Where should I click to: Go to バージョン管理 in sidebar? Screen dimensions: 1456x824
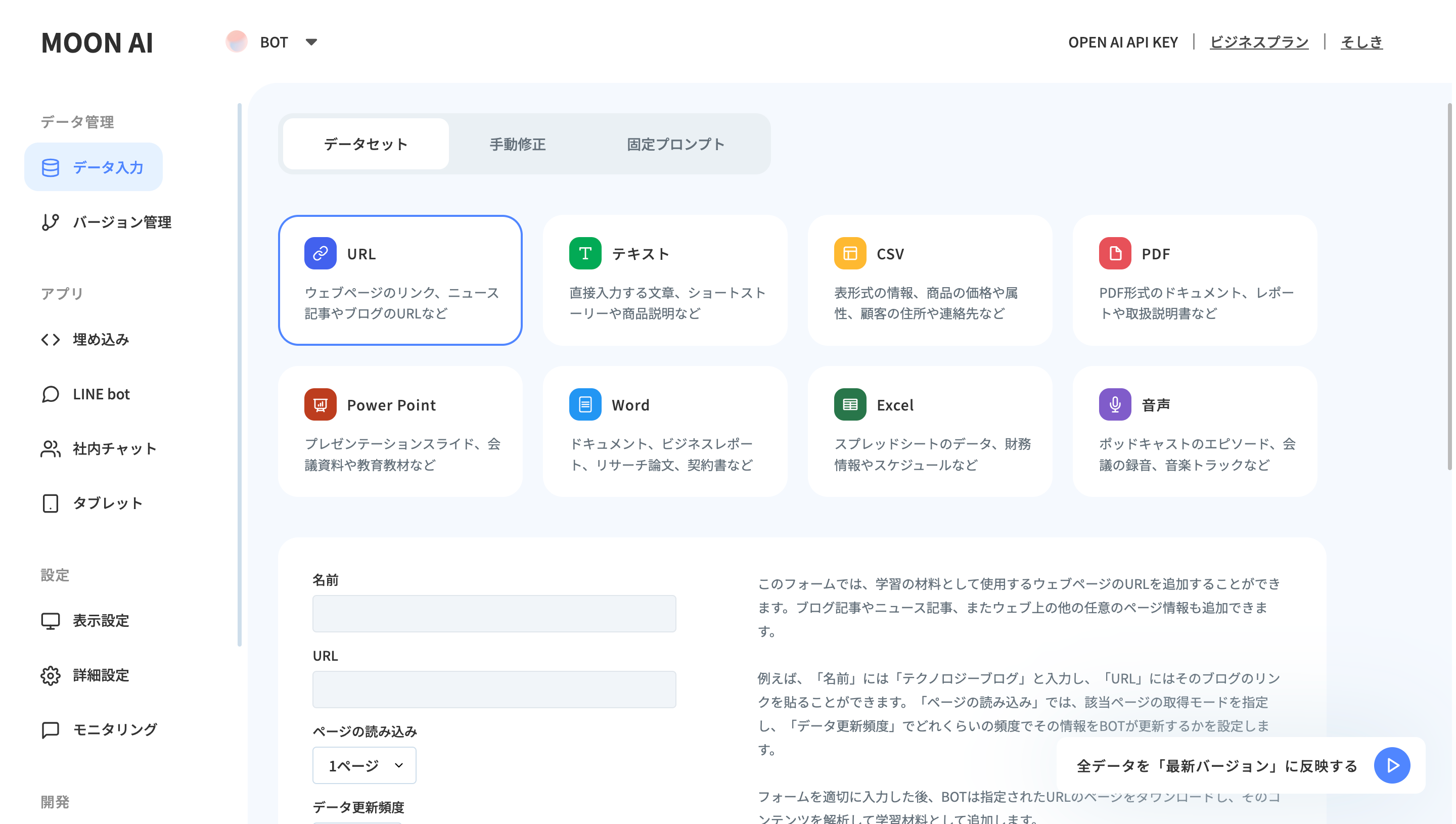122,222
